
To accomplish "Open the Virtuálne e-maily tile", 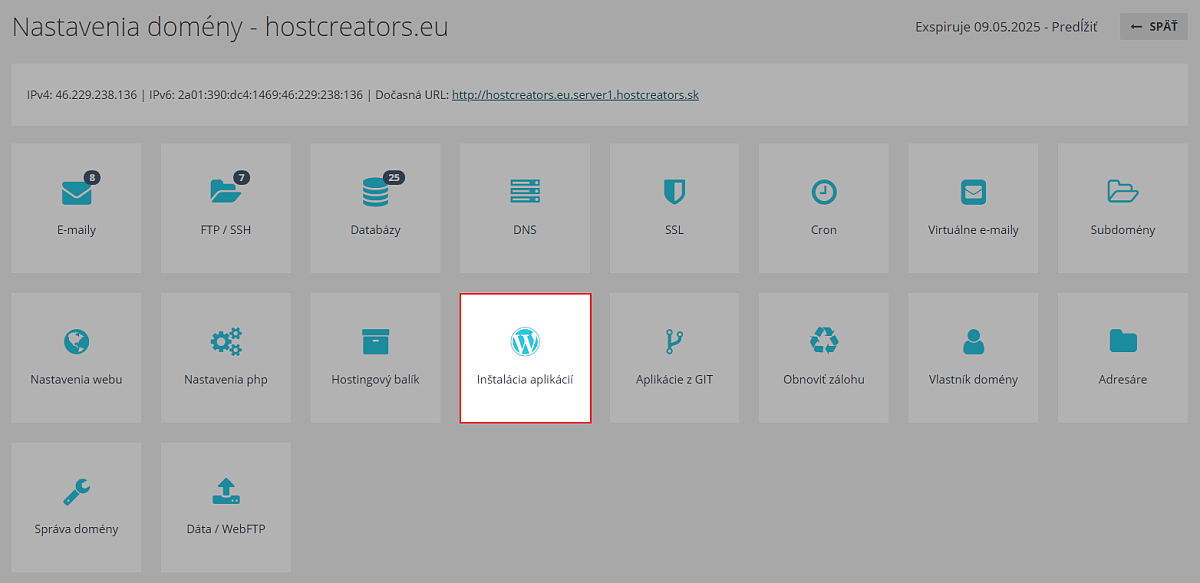I will [x=973, y=208].
